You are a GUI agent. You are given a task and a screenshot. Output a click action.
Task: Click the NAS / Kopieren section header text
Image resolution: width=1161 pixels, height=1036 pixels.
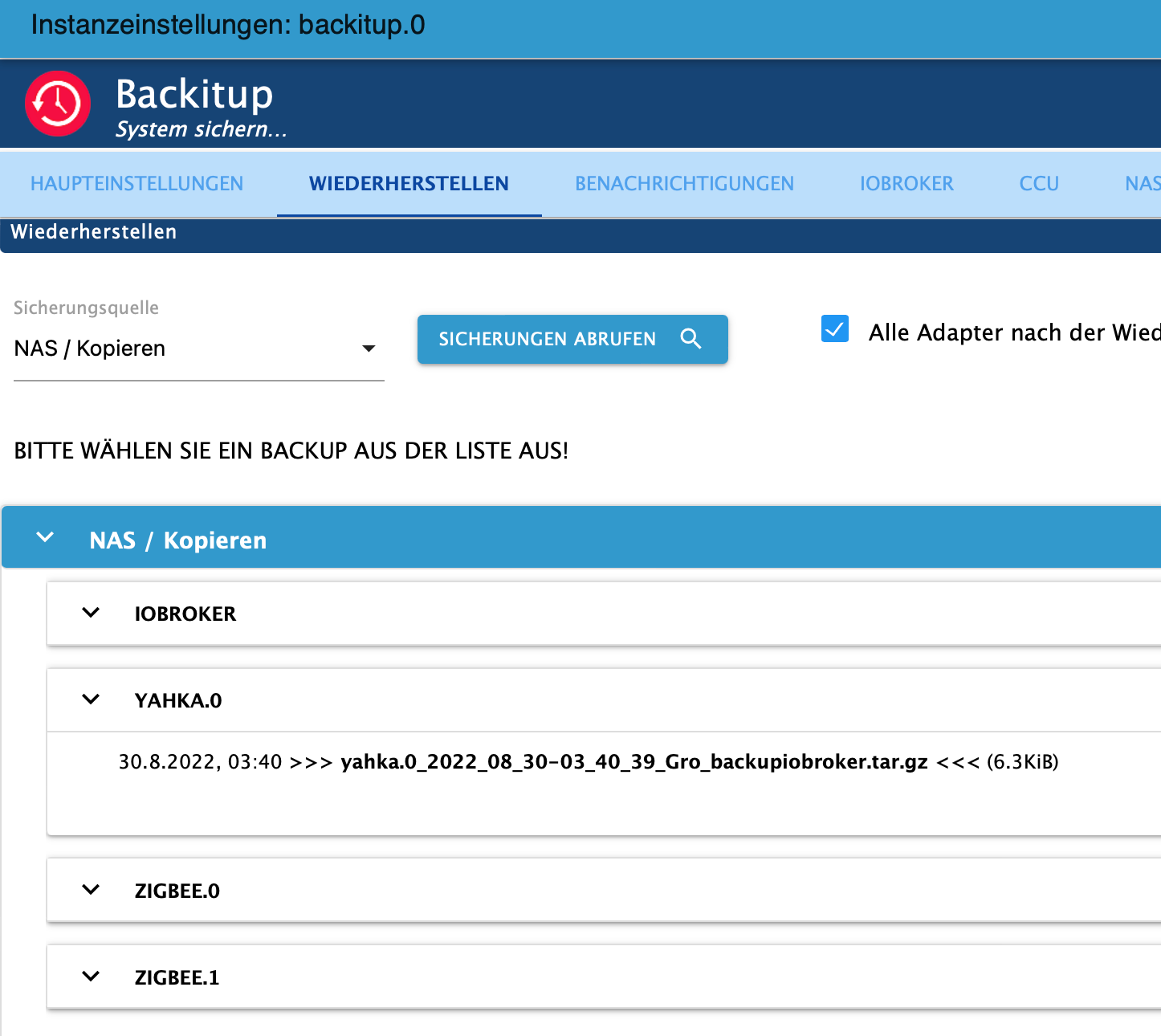(178, 540)
